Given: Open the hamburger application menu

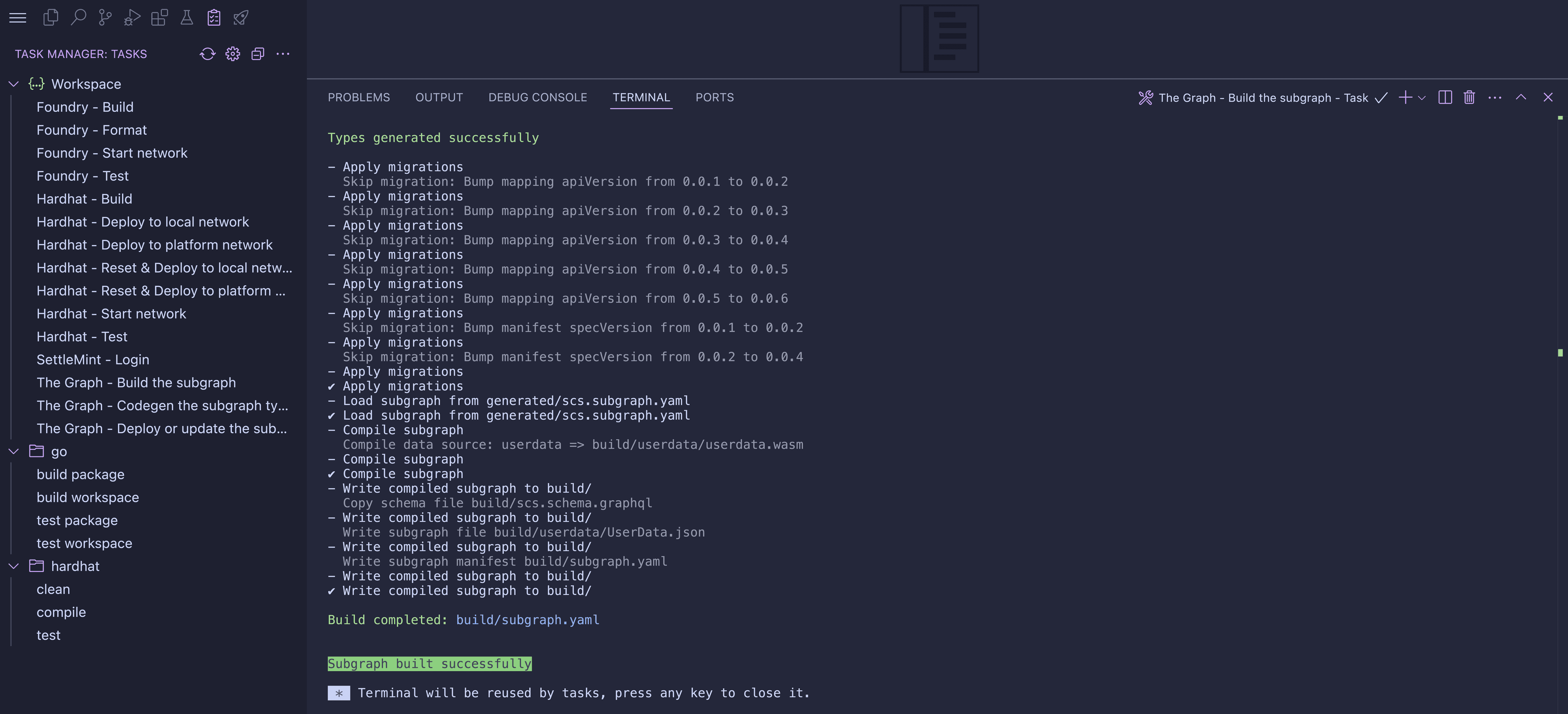Looking at the screenshot, I should click(x=18, y=18).
